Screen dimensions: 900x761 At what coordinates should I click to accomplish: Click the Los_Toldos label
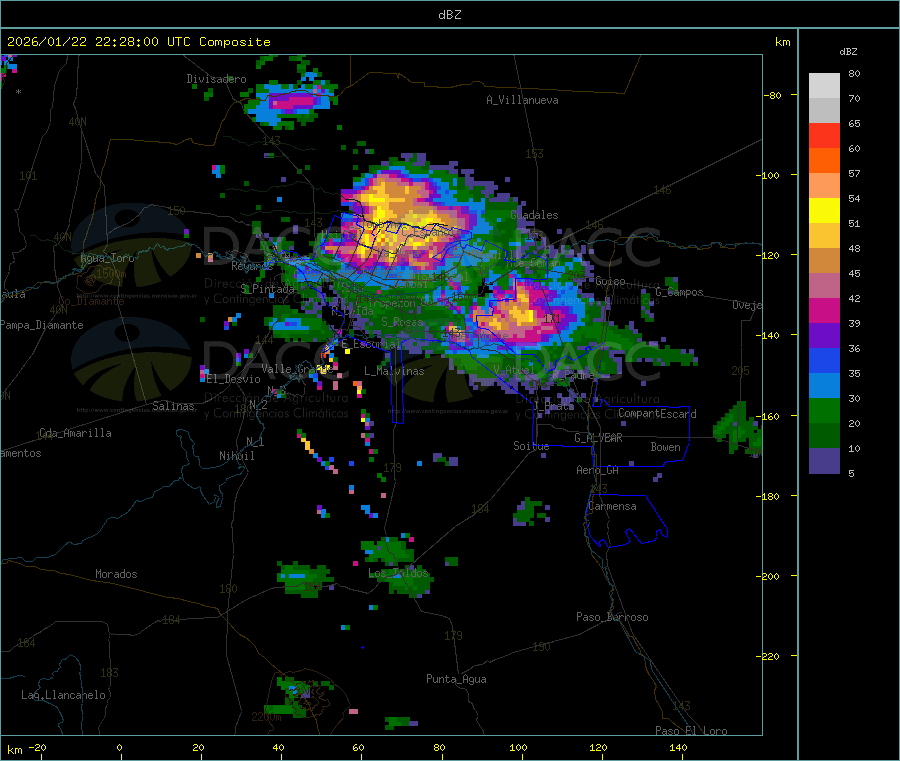[x=398, y=573]
